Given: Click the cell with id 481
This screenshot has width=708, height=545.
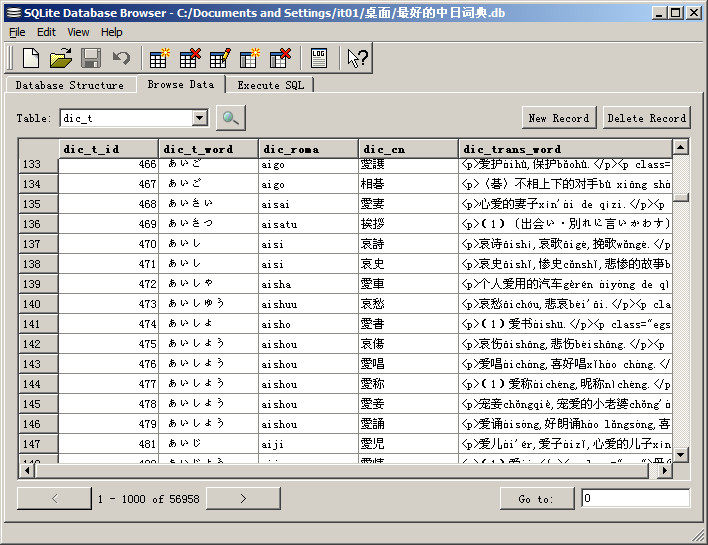Looking at the screenshot, I should [108, 444].
